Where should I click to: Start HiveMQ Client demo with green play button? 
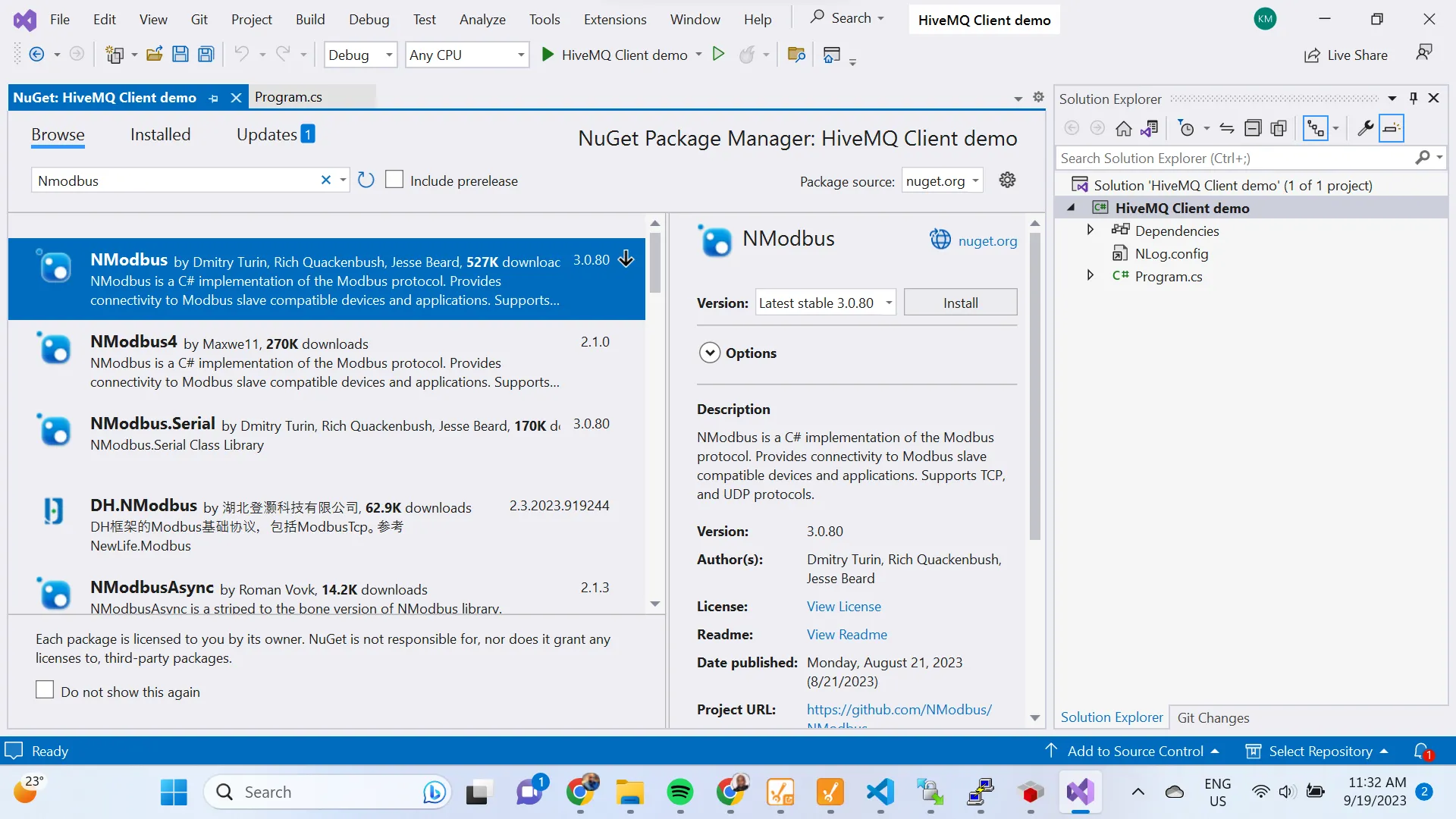tap(548, 55)
